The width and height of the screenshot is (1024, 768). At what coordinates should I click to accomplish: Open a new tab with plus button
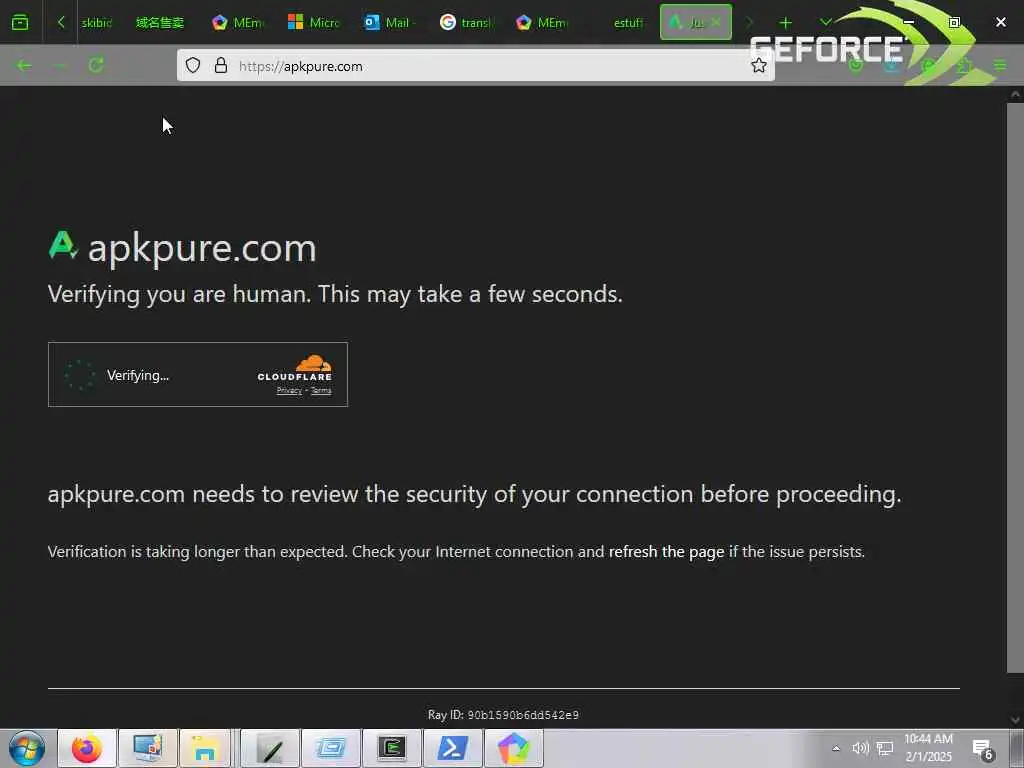pyautogui.click(x=785, y=23)
